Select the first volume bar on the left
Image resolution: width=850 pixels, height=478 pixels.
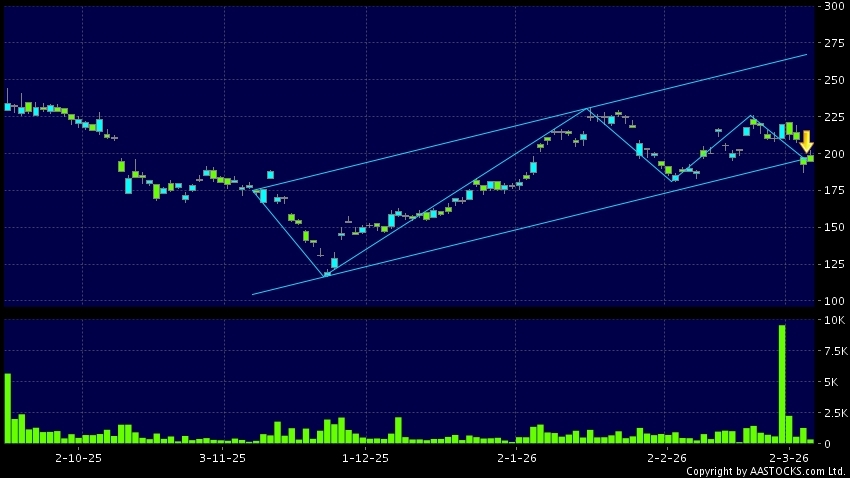coord(7,408)
